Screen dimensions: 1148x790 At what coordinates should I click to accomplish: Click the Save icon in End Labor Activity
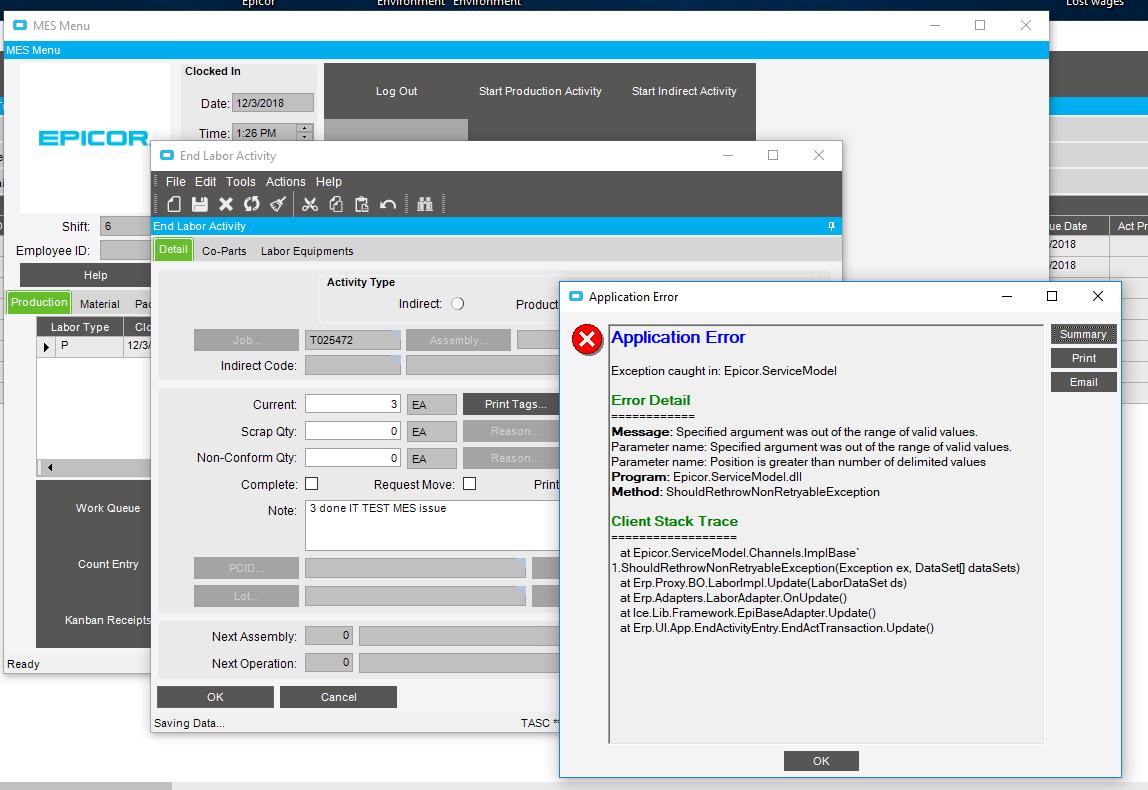point(198,203)
